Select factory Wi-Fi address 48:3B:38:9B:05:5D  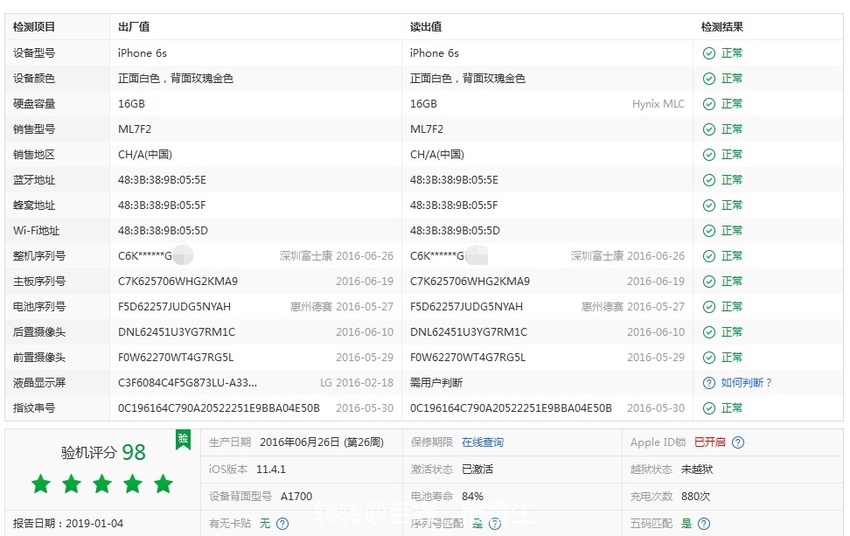163,231
